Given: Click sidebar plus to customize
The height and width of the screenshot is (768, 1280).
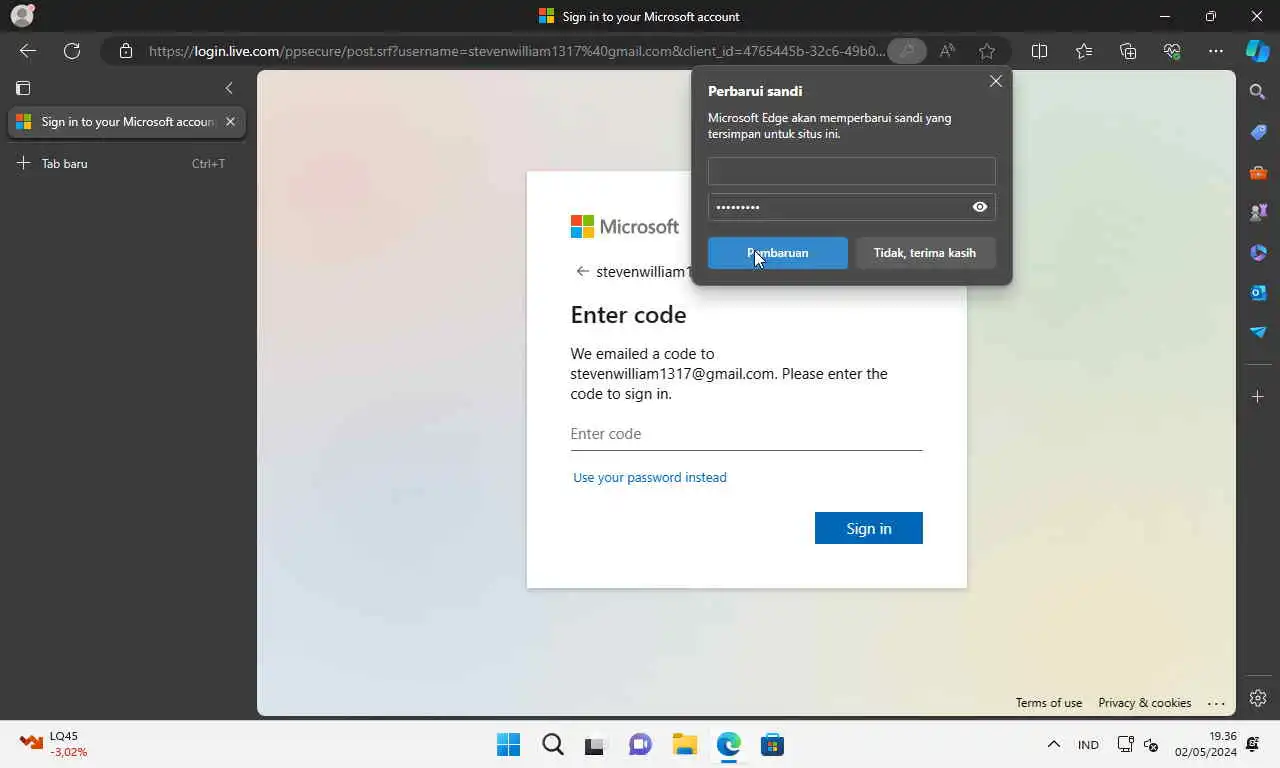Looking at the screenshot, I should click(1258, 397).
